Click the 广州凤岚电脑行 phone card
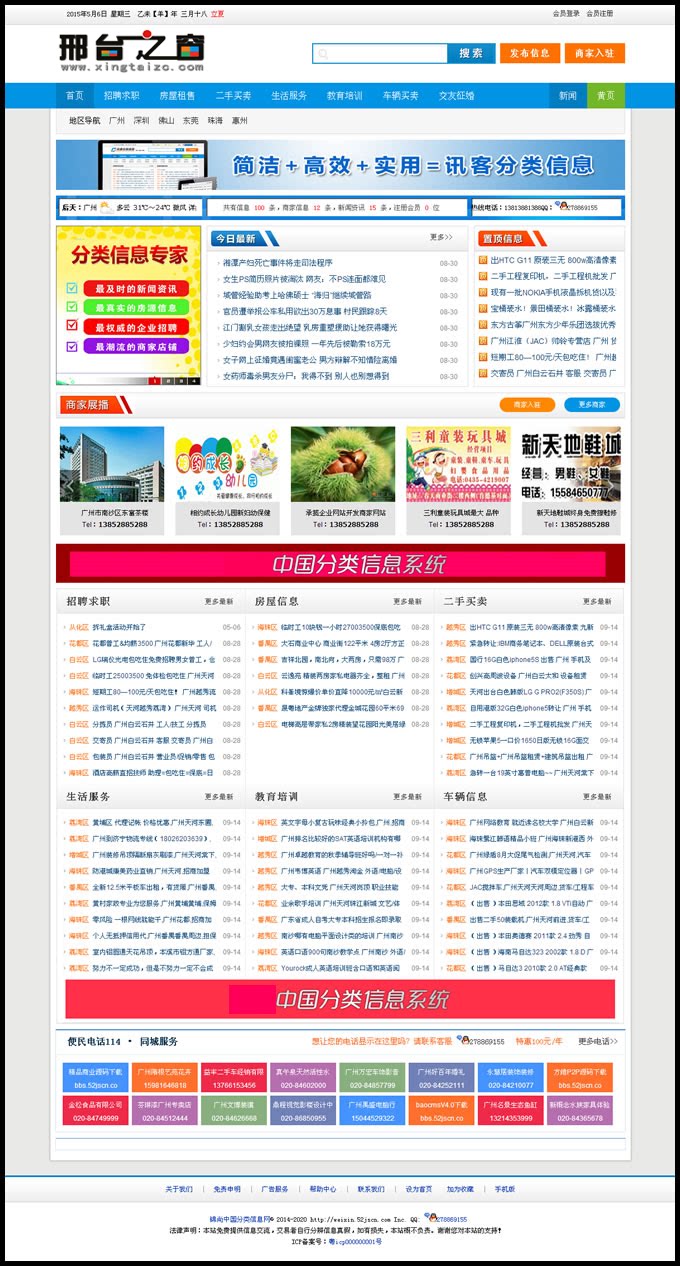Viewport: 680px width, 1266px height. (x=372, y=1111)
